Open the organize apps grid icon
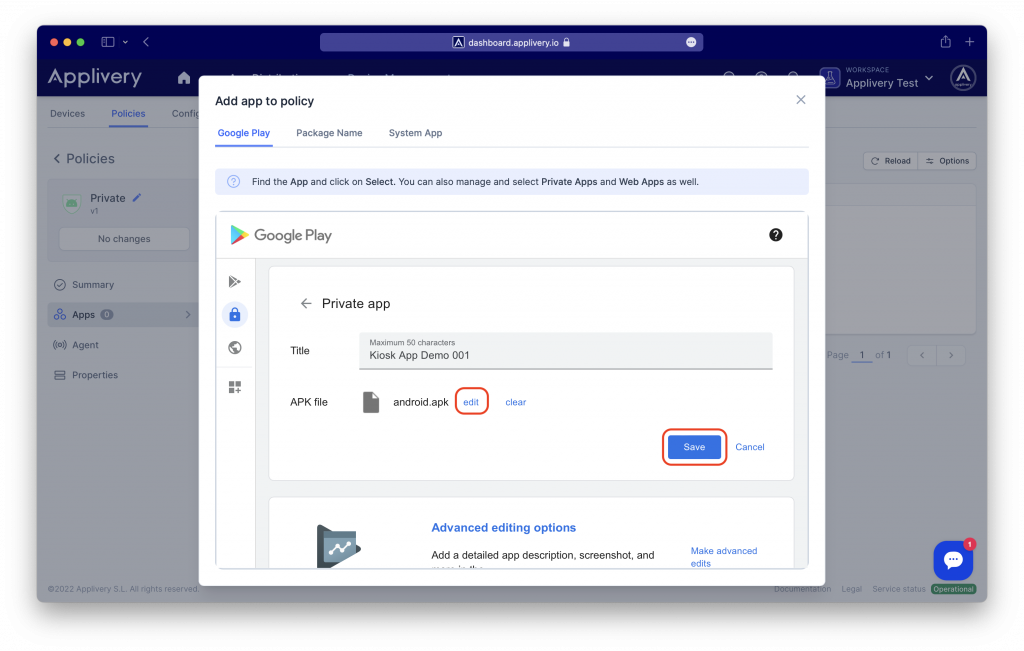Image resolution: width=1024 pixels, height=651 pixels. [235, 387]
